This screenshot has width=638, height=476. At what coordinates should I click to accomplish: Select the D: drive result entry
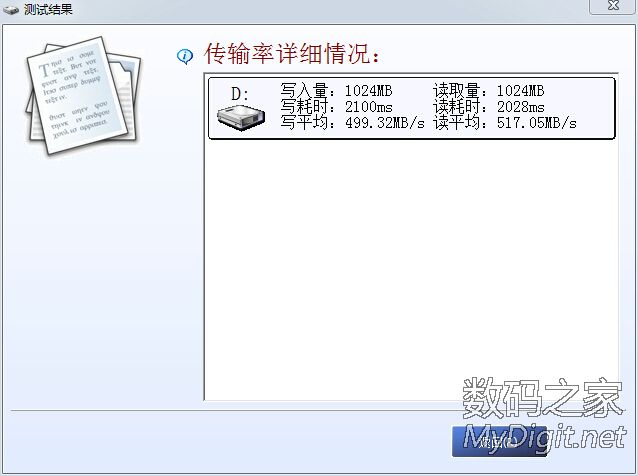click(410, 108)
